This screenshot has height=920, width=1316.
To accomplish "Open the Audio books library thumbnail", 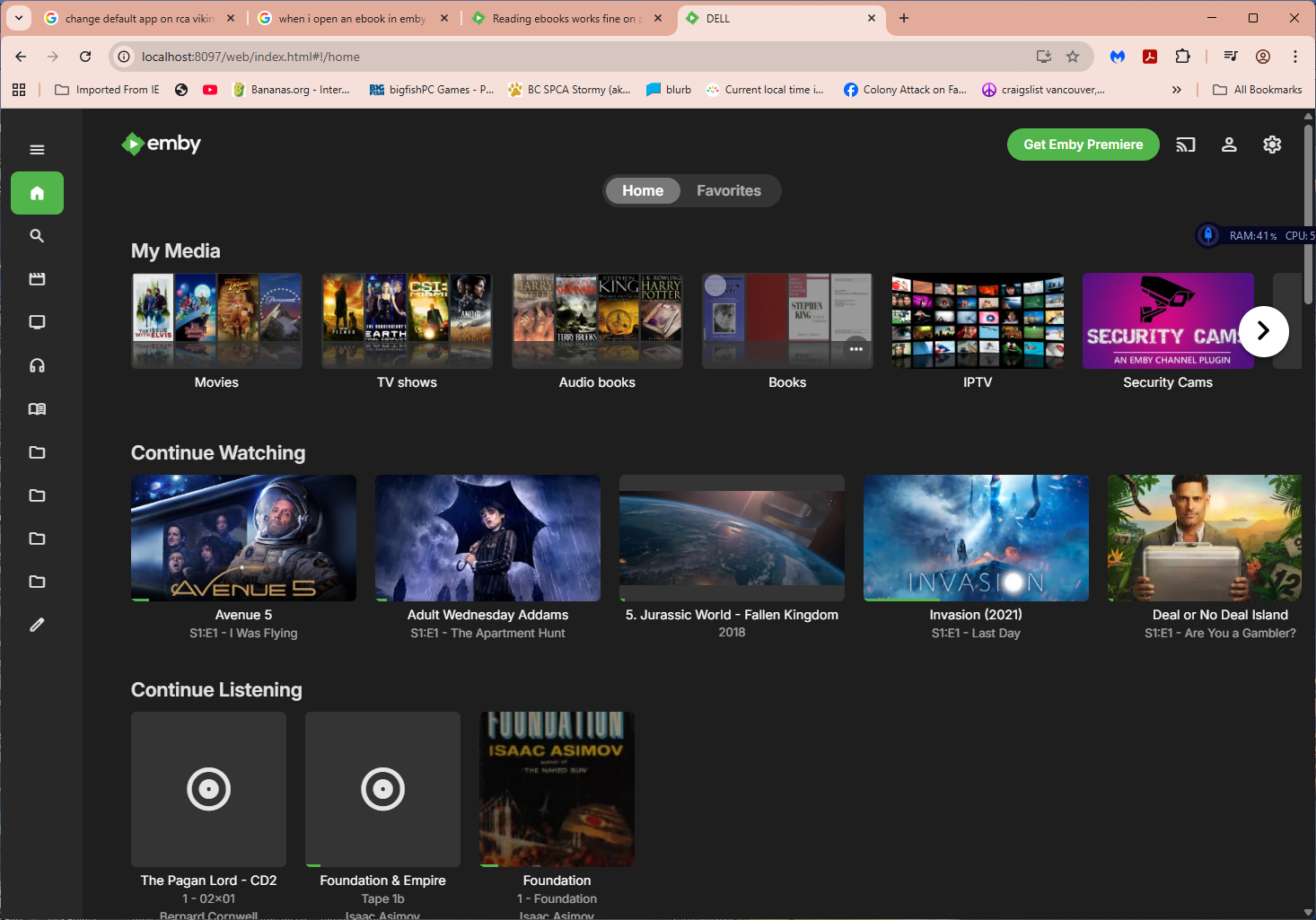I will point(597,320).
